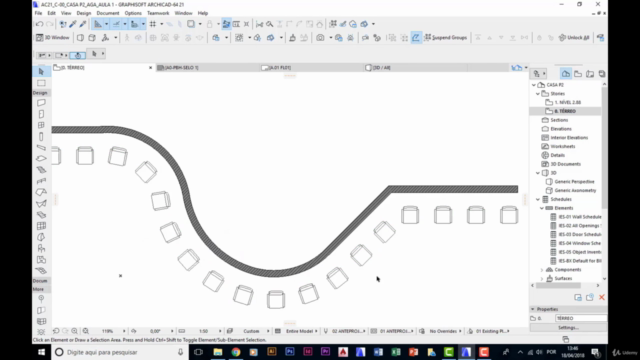Click the Undo icon in the toolbar
The image size is (640, 360).
(40, 24)
